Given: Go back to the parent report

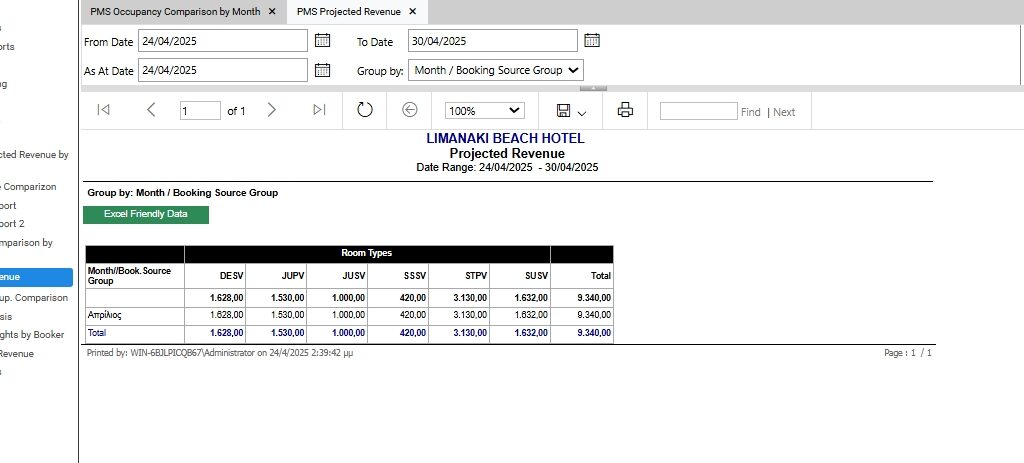Looking at the screenshot, I should [409, 110].
